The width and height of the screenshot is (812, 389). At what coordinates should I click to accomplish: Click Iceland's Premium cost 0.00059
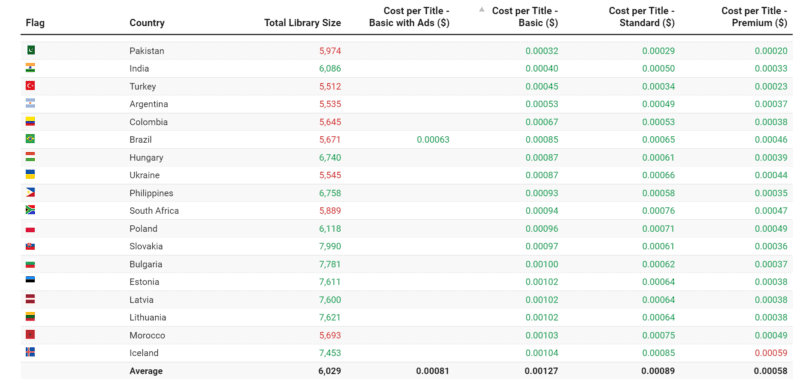coord(771,353)
